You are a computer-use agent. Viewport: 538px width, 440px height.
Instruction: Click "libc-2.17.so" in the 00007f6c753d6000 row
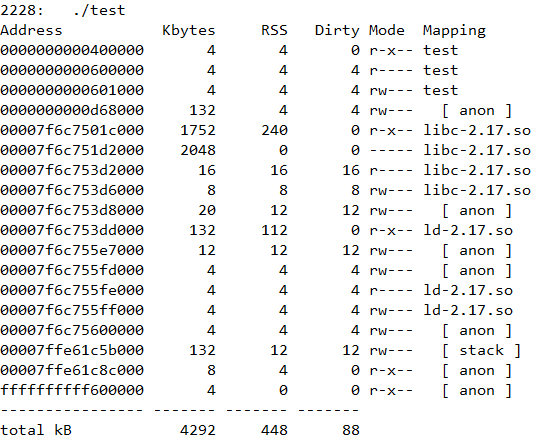tap(477, 190)
